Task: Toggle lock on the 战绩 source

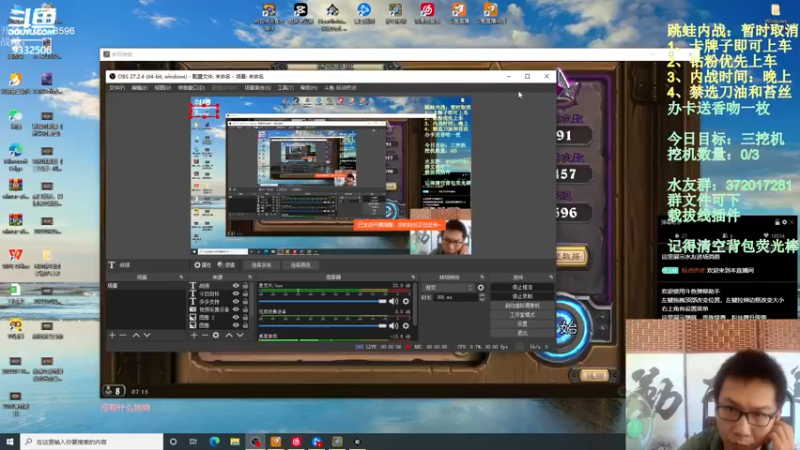Action: 245,286
